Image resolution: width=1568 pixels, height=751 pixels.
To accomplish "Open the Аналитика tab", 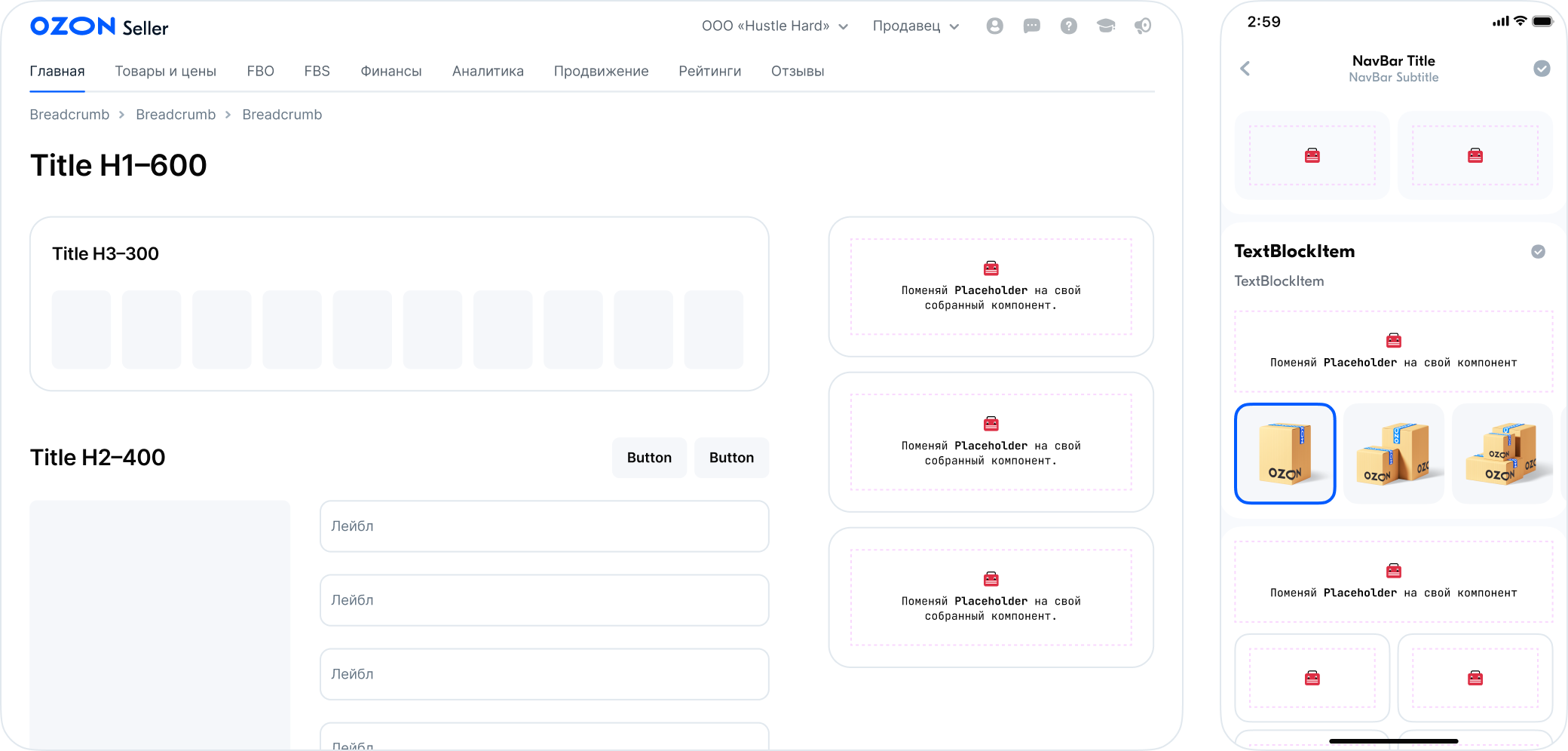I will coord(488,72).
